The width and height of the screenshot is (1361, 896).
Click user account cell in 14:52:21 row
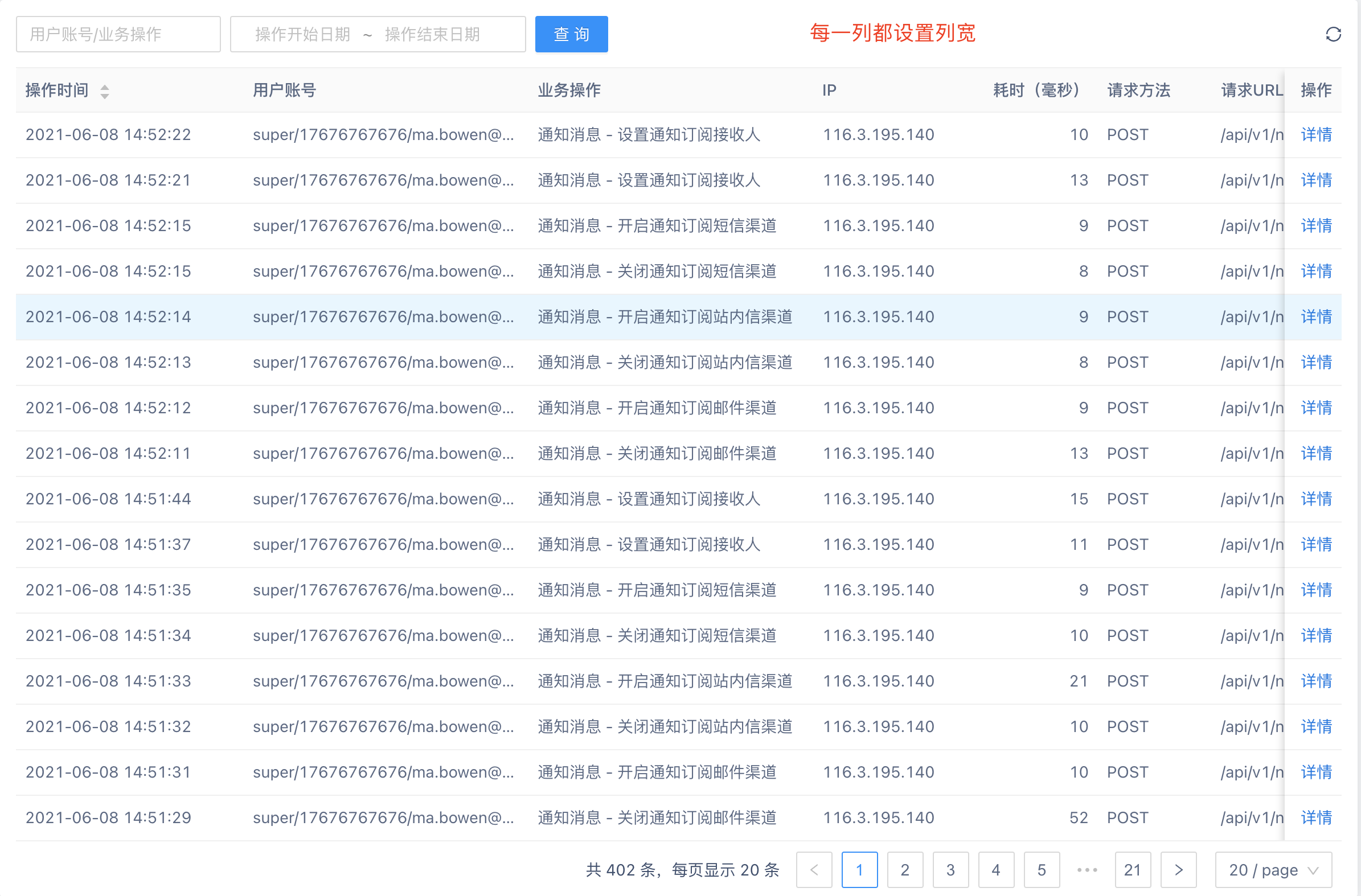click(384, 180)
